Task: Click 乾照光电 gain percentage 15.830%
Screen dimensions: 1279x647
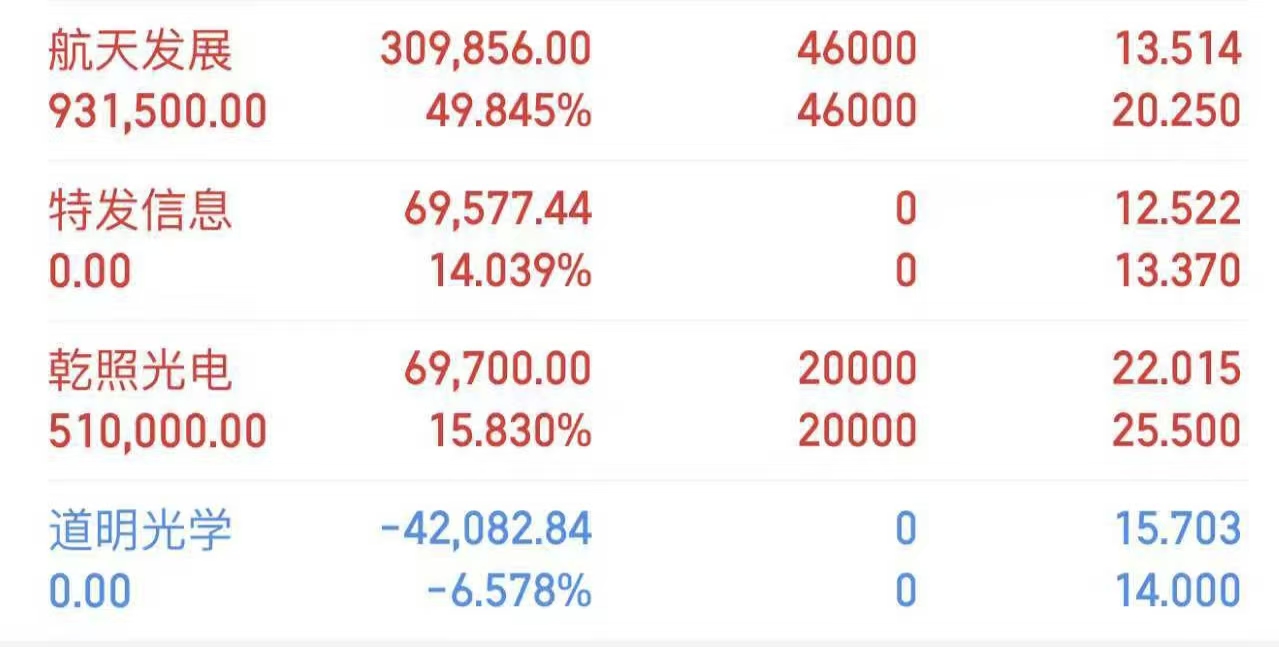Action: [510, 431]
